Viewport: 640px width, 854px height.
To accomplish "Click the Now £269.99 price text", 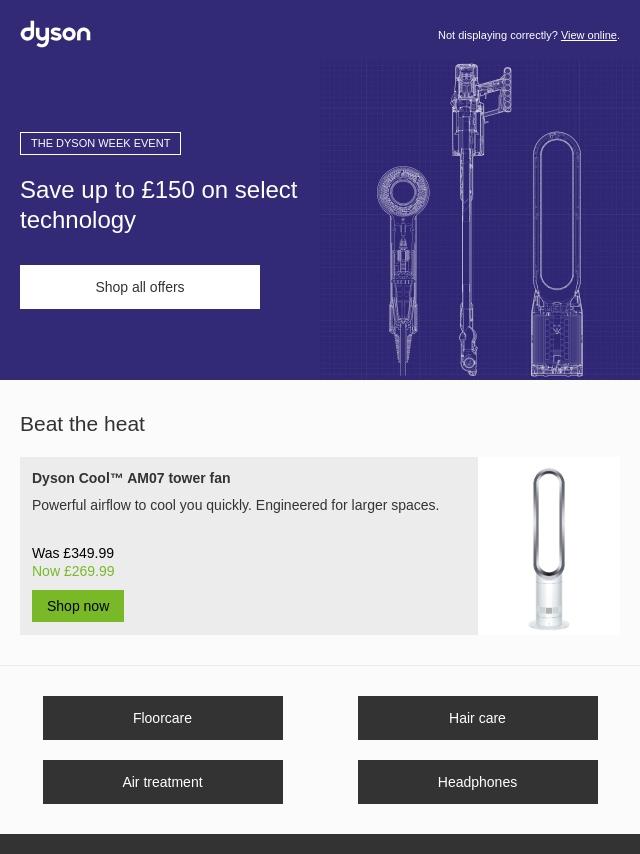I will click(x=74, y=571).
